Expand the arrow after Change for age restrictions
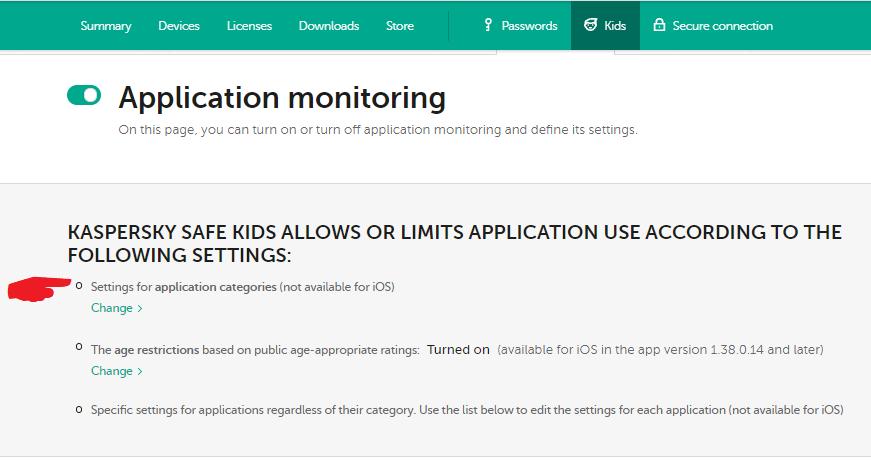The image size is (871, 461). [x=140, y=372]
